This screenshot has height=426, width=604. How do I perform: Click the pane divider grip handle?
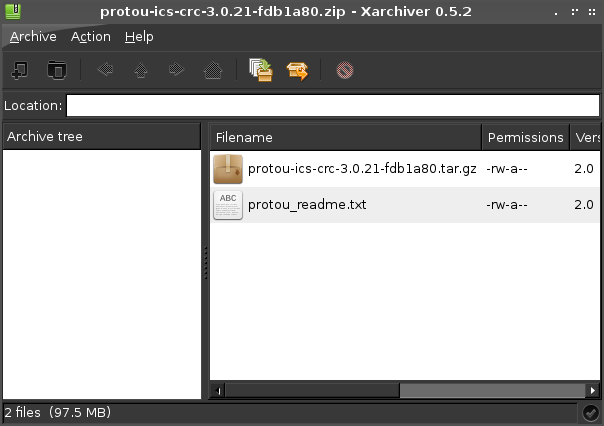(x=206, y=263)
